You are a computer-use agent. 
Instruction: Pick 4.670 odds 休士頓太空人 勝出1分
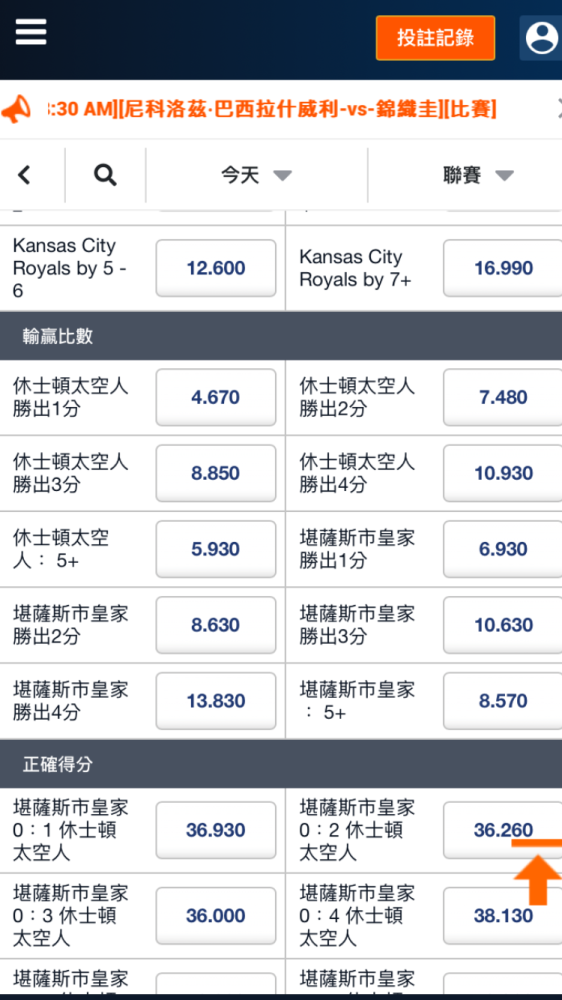216,397
